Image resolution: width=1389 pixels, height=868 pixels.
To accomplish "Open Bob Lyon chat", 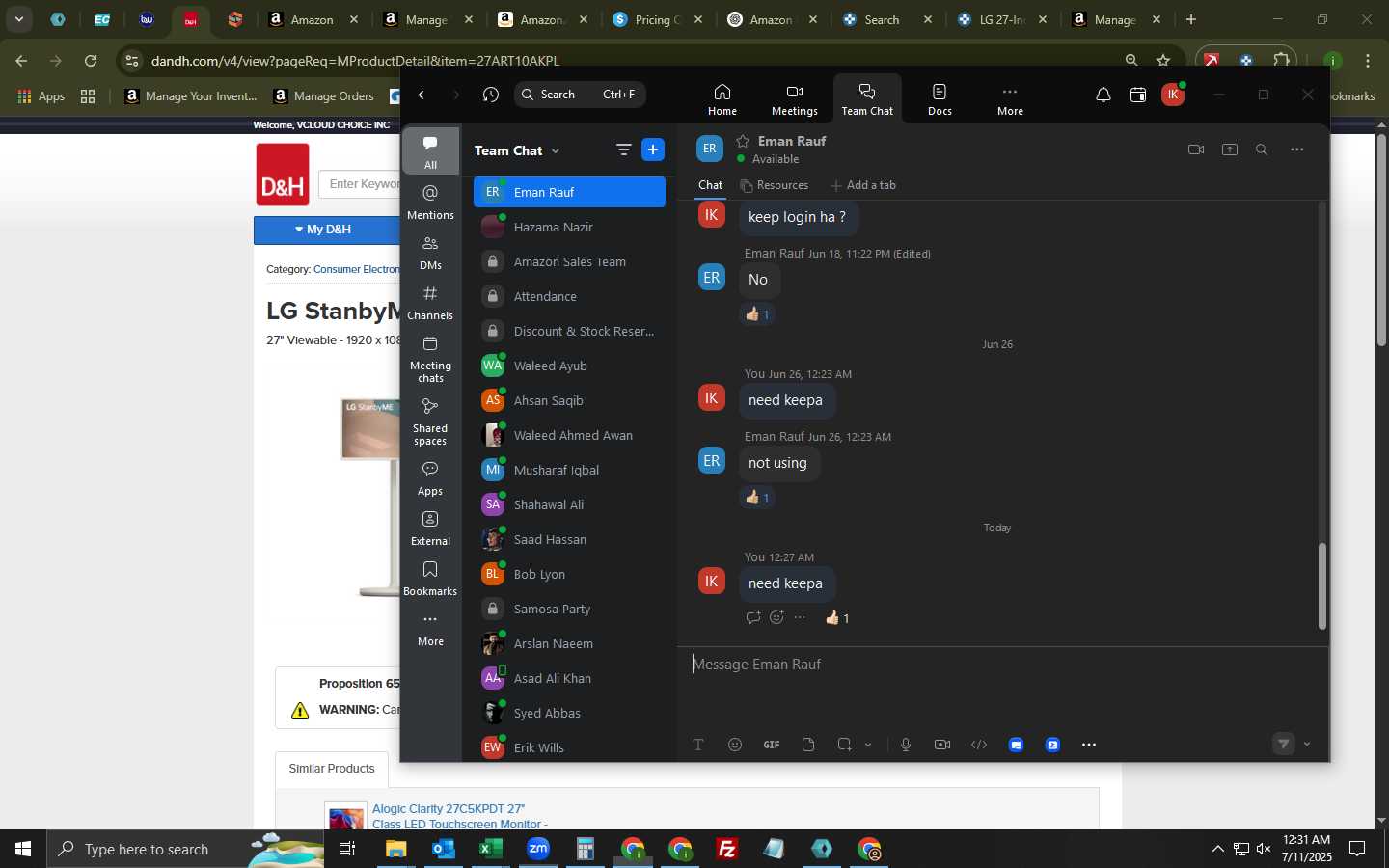I will click(x=569, y=574).
